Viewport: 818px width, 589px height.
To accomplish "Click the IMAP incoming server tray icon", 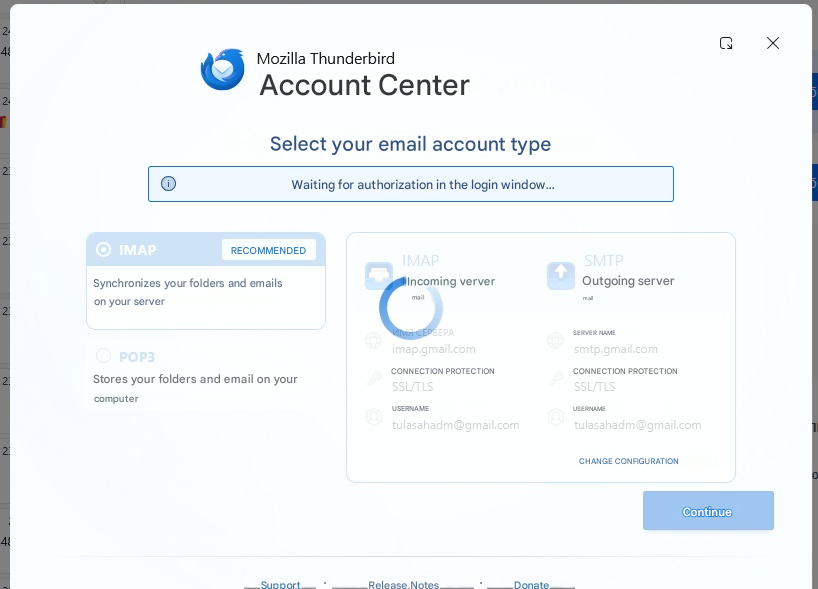I will point(379,275).
